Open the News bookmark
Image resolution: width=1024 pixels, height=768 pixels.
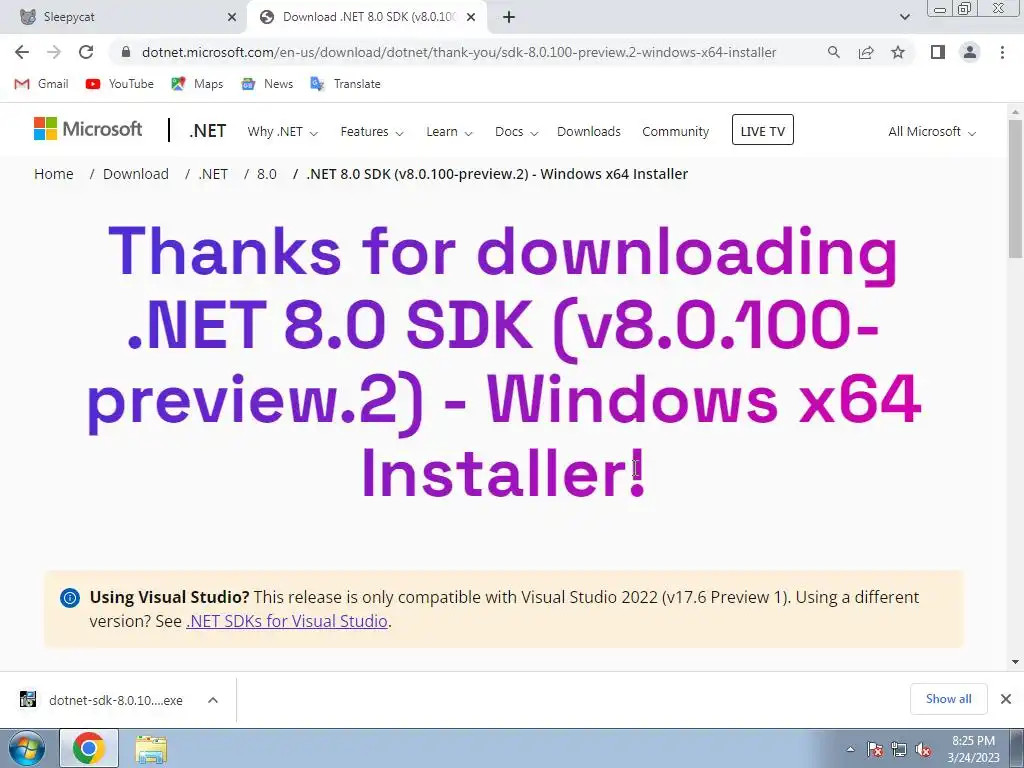pos(266,84)
